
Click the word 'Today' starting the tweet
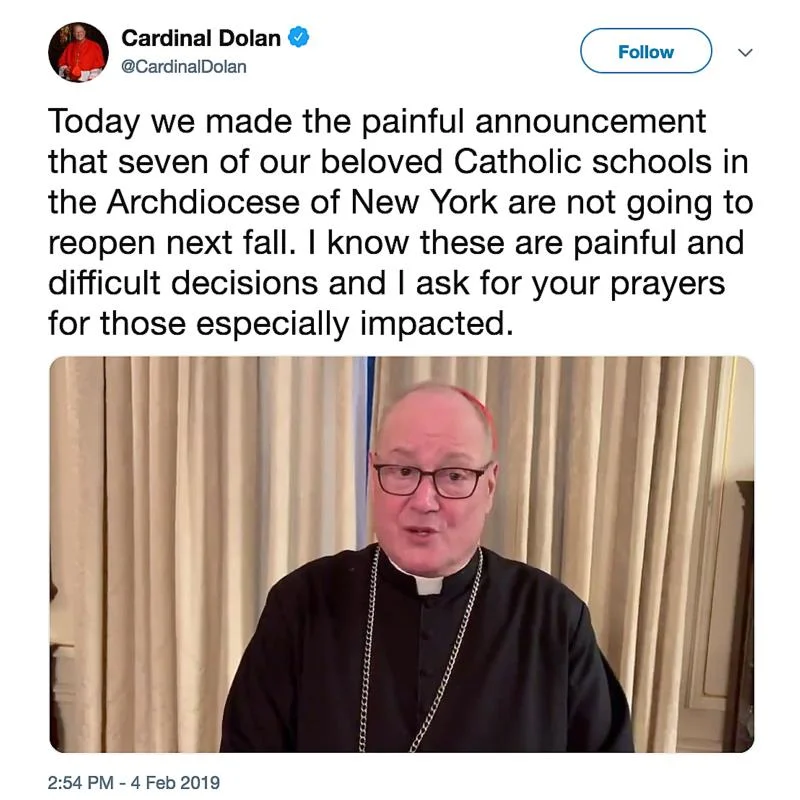click(x=94, y=122)
